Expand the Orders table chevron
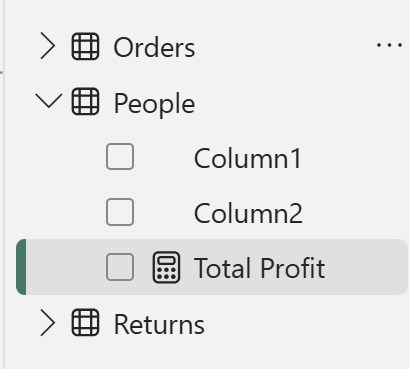The height and width of the screenshot is (369, 410). [x=48, y=46]
